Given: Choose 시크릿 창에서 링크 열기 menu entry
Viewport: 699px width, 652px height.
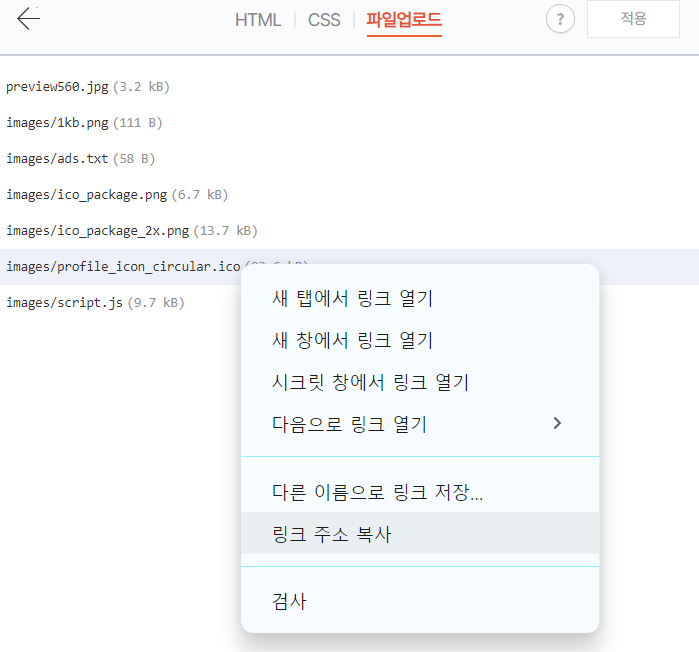Looking at the screenshot, I should [x=420, y=382].
